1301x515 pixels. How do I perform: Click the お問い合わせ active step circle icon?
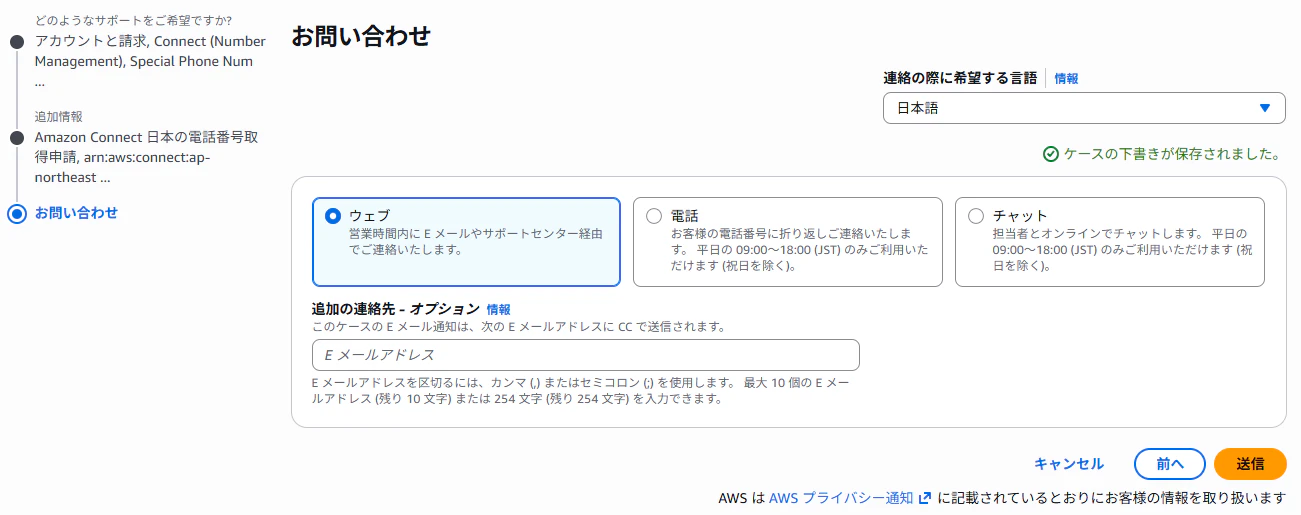(x=16, y=214)
